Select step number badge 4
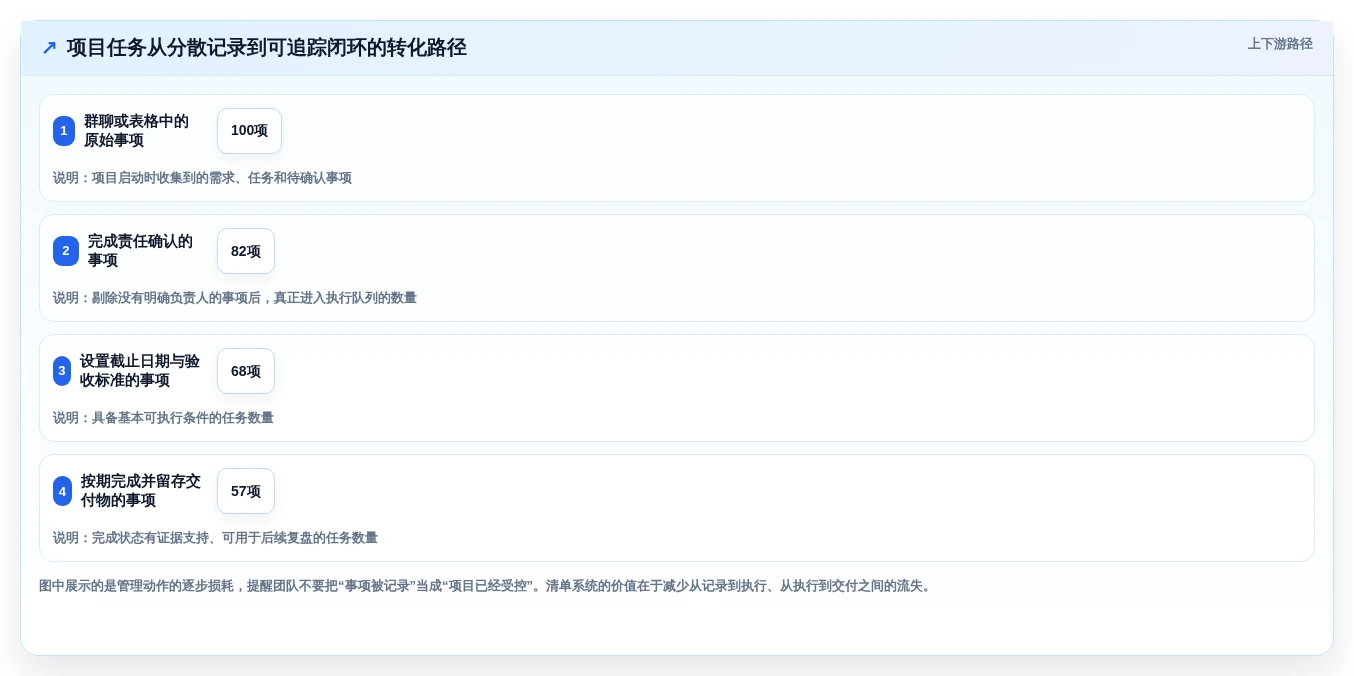The width and height of the screenshot is (1354, 676). point(62,491)
